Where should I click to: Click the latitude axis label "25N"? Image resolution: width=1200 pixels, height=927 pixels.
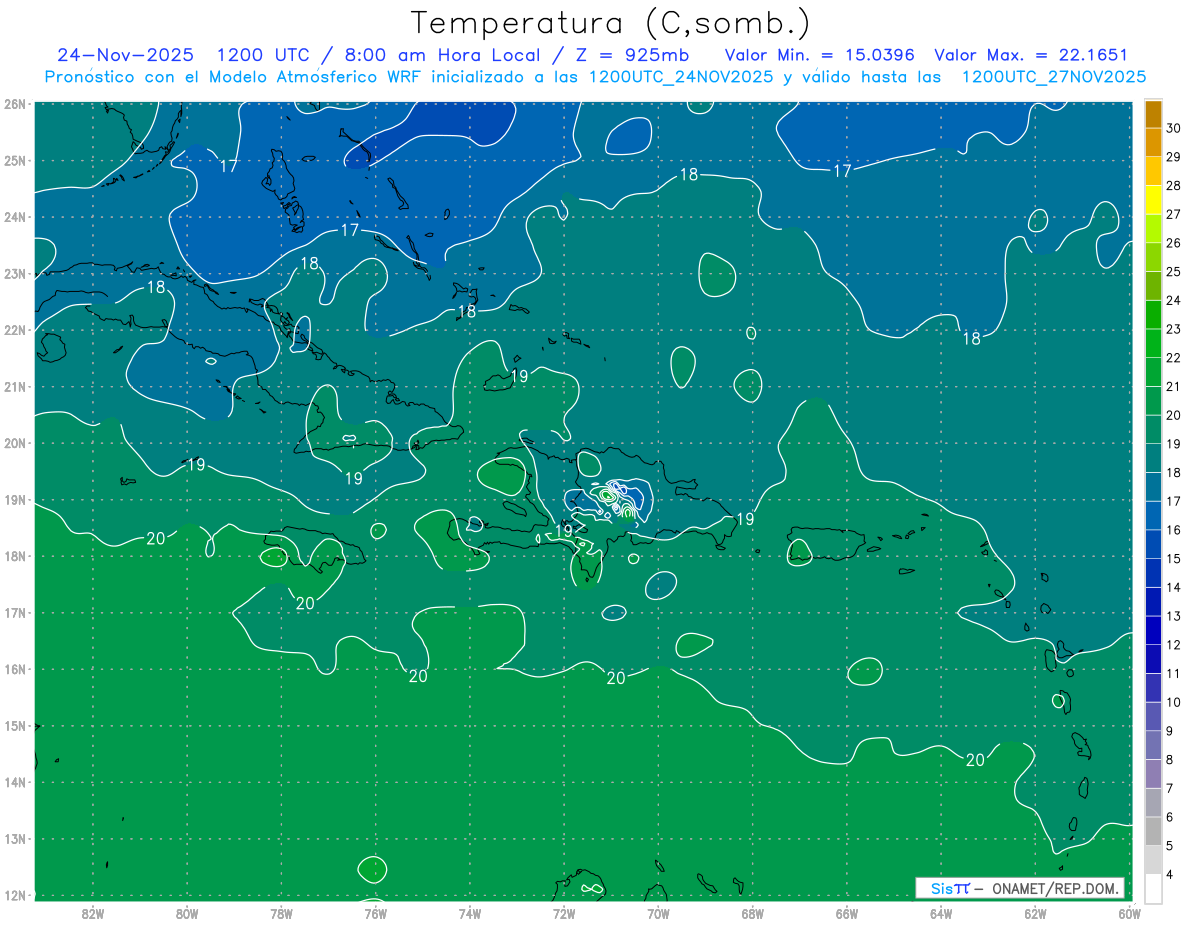(15, 160)
